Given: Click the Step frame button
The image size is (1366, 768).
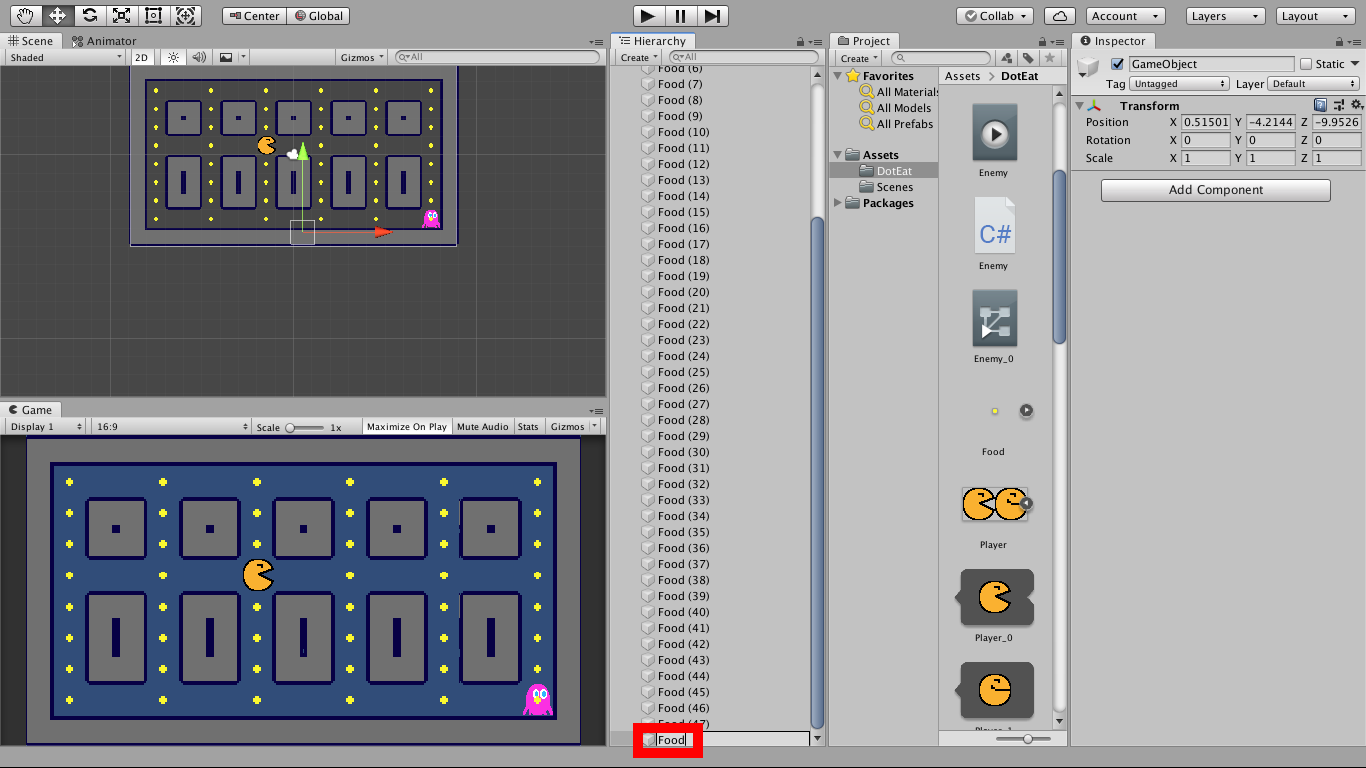Looking at the screenshot, I should pyautogui.click(x=712, y=16).
